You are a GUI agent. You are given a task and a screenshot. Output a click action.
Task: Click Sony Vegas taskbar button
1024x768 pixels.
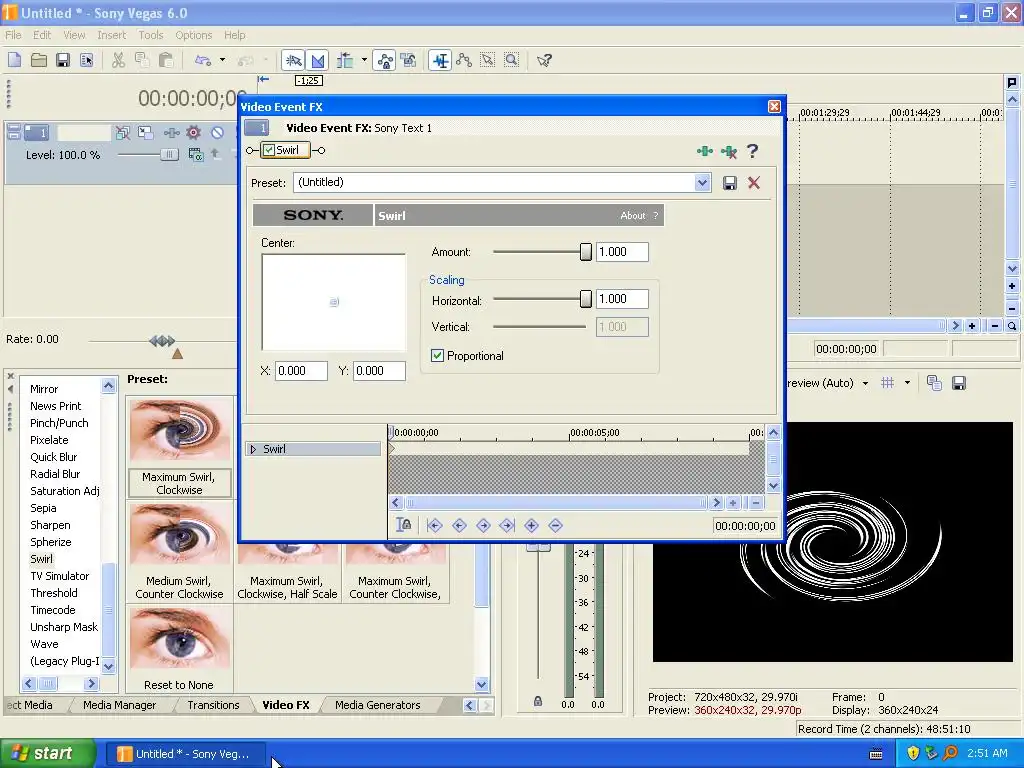pyautogui.click(x=185, y=754)
